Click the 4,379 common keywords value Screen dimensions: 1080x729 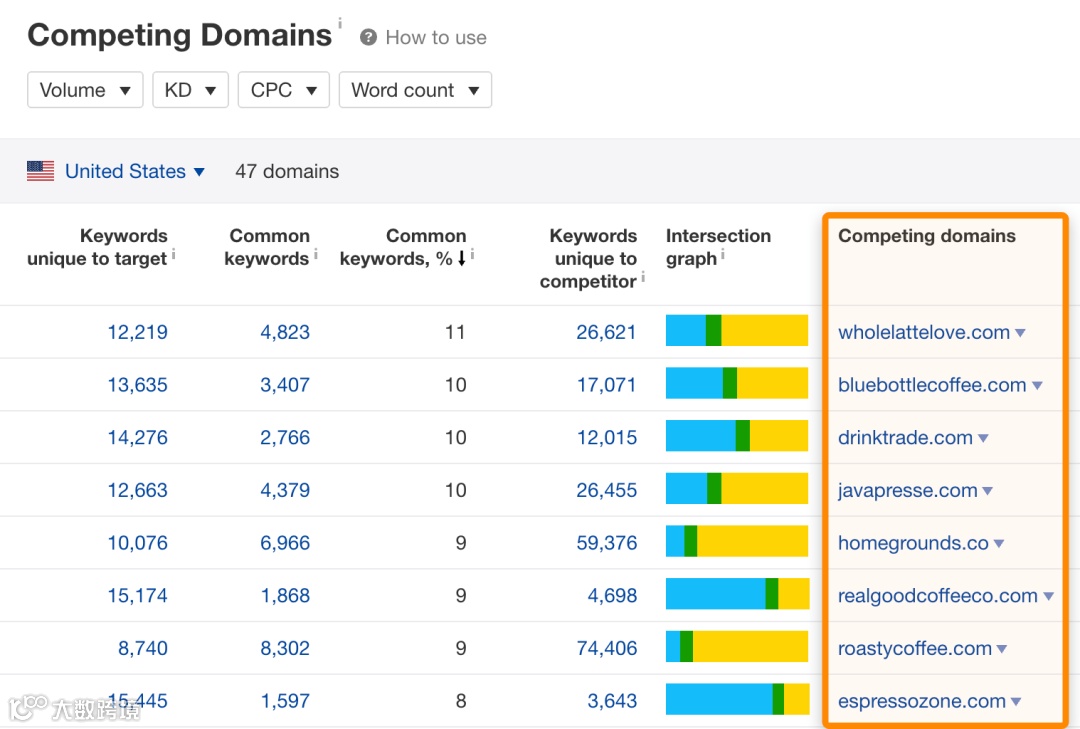(285, 490)
